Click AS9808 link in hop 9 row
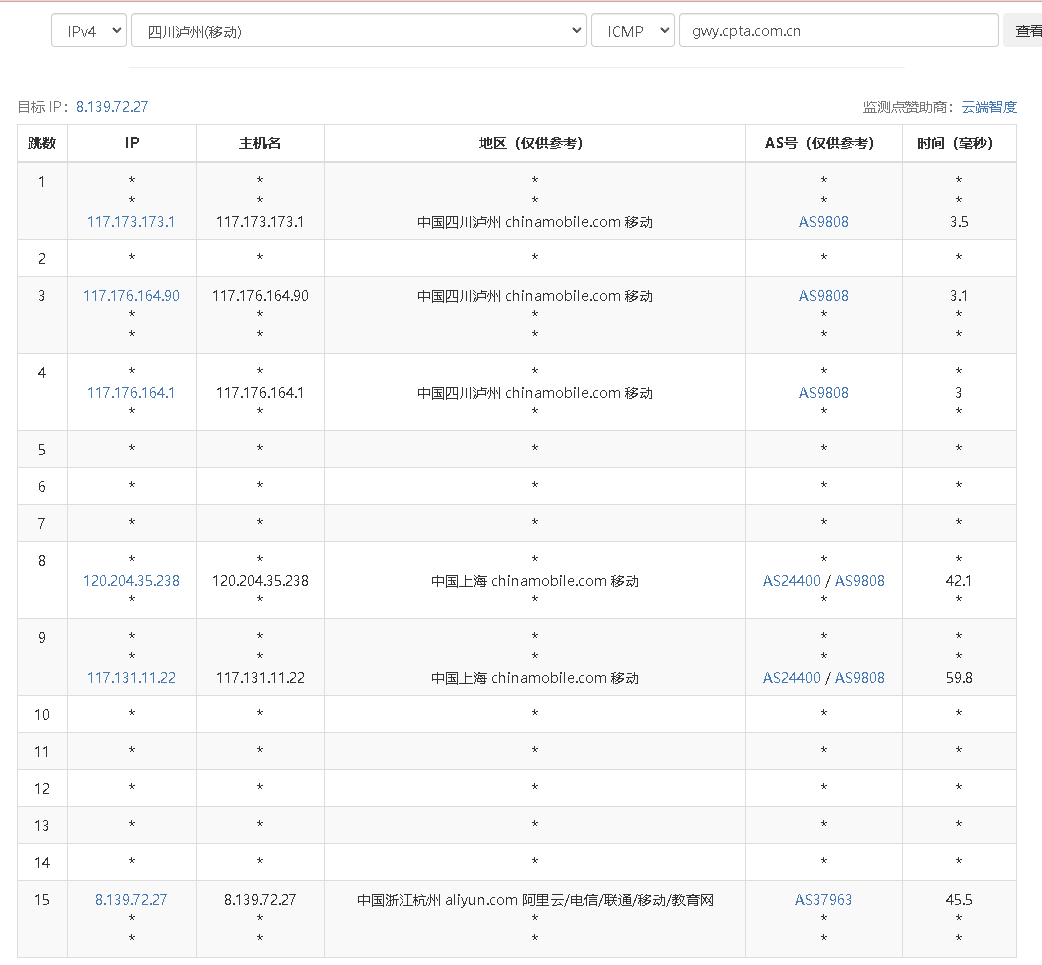 click(860, 678)
